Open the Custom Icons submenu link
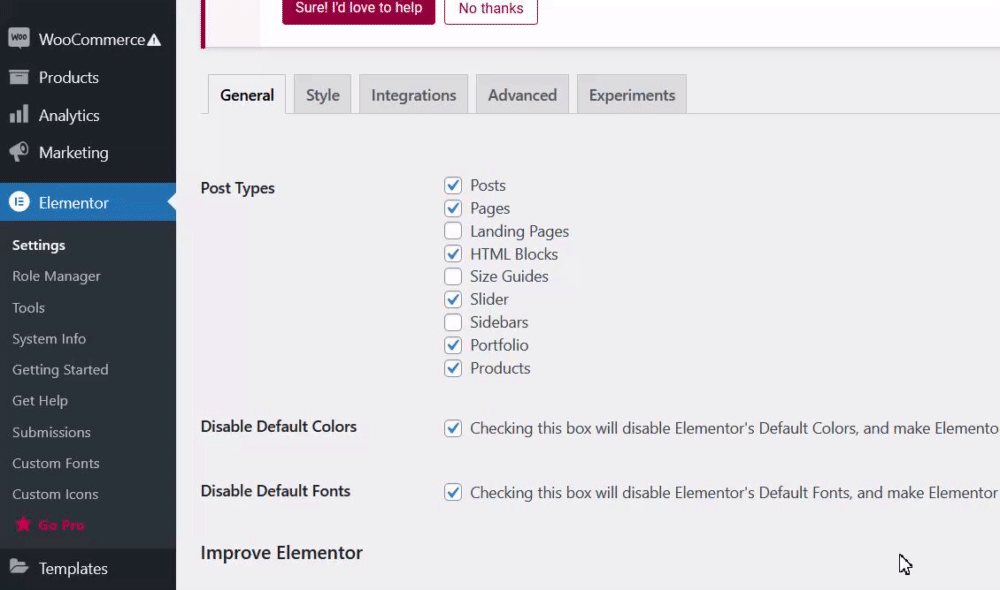This screenshot has height=590, width=1000. click(x=55, y=494)
